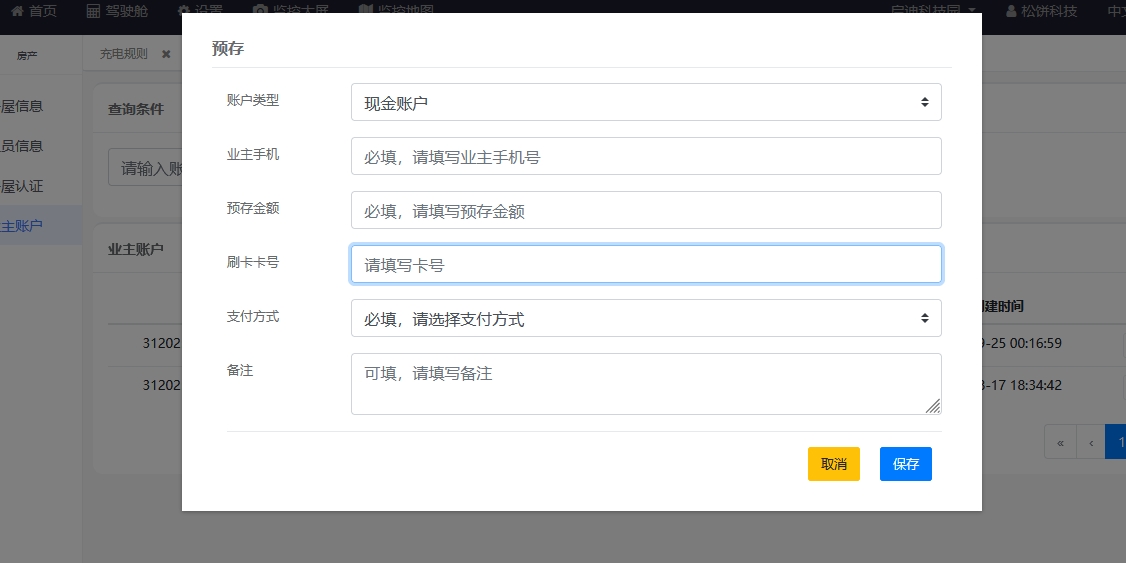Go to previous page with ‹ icon
The width and height of the screenshot is (1126, 563).
tap(1090, 442)
